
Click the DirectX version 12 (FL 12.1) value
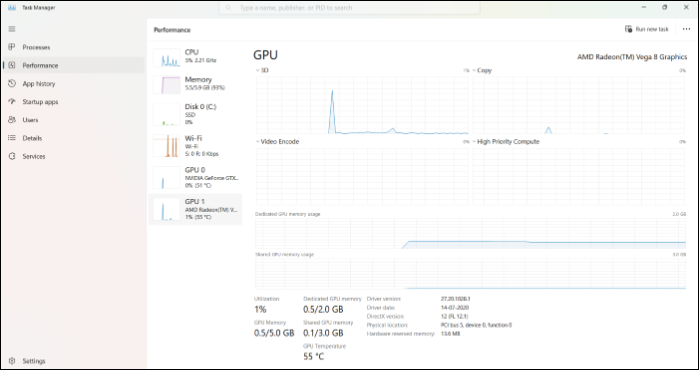[x=454, y=316]
